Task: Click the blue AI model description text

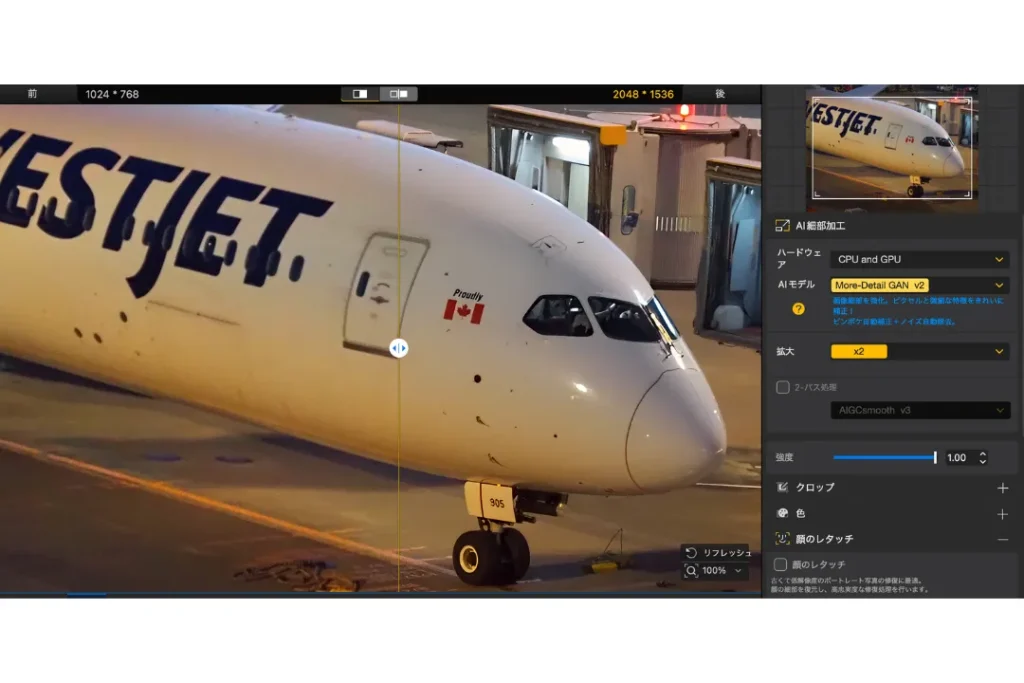Action: [918, 311]
